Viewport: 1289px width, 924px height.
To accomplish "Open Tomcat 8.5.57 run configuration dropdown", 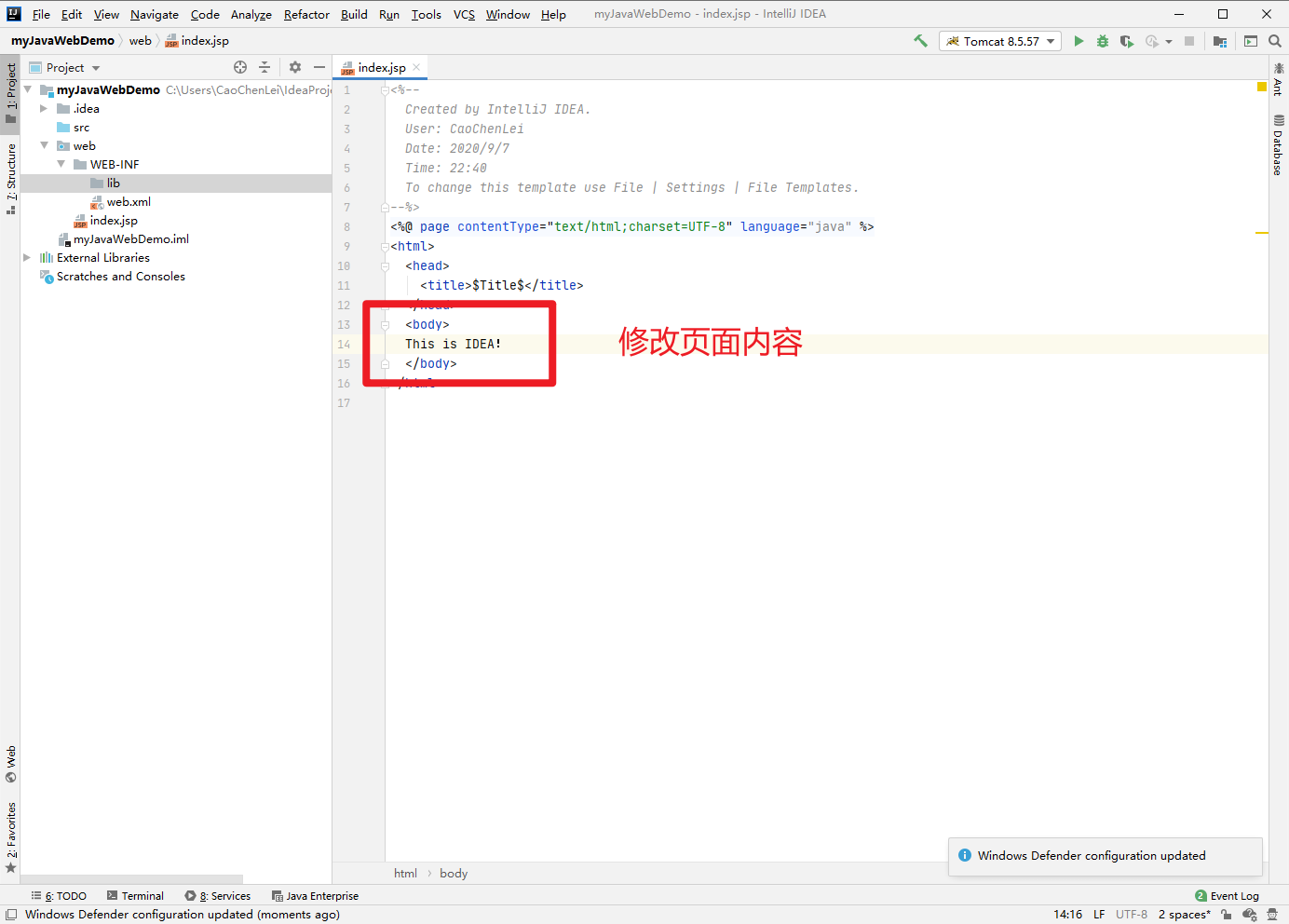I will click(x=1000, y=41).
